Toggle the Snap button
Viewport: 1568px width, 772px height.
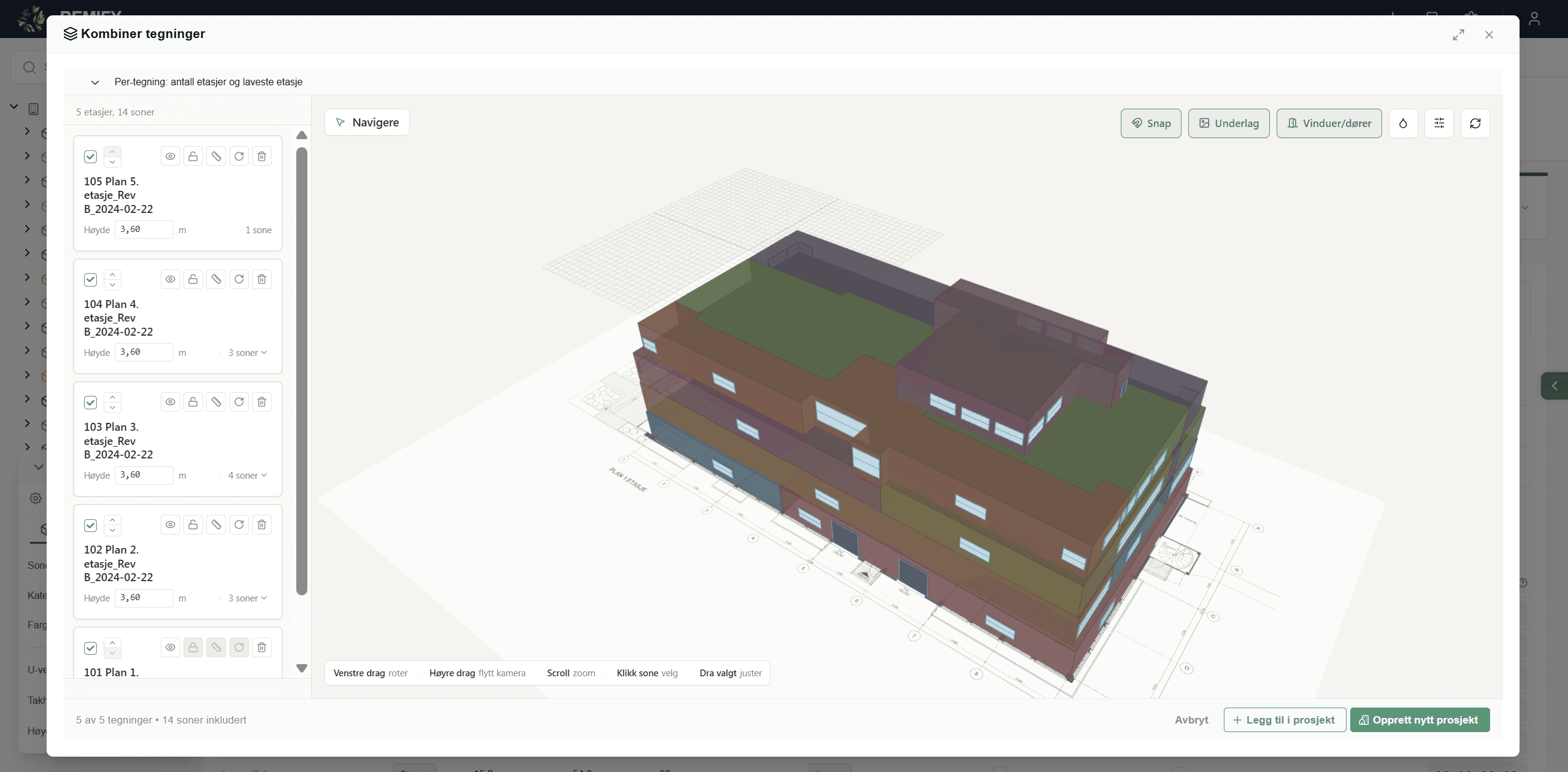[x=1151, y=123]
